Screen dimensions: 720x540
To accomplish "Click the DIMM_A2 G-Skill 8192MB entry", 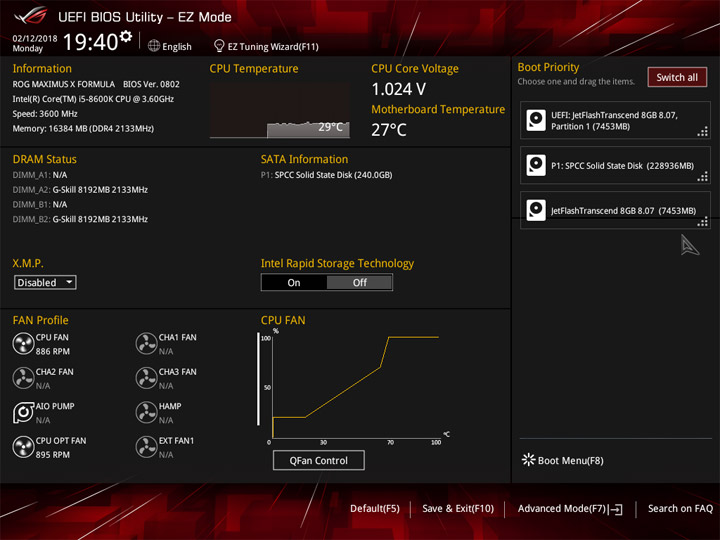I will (x=80, y=190).
